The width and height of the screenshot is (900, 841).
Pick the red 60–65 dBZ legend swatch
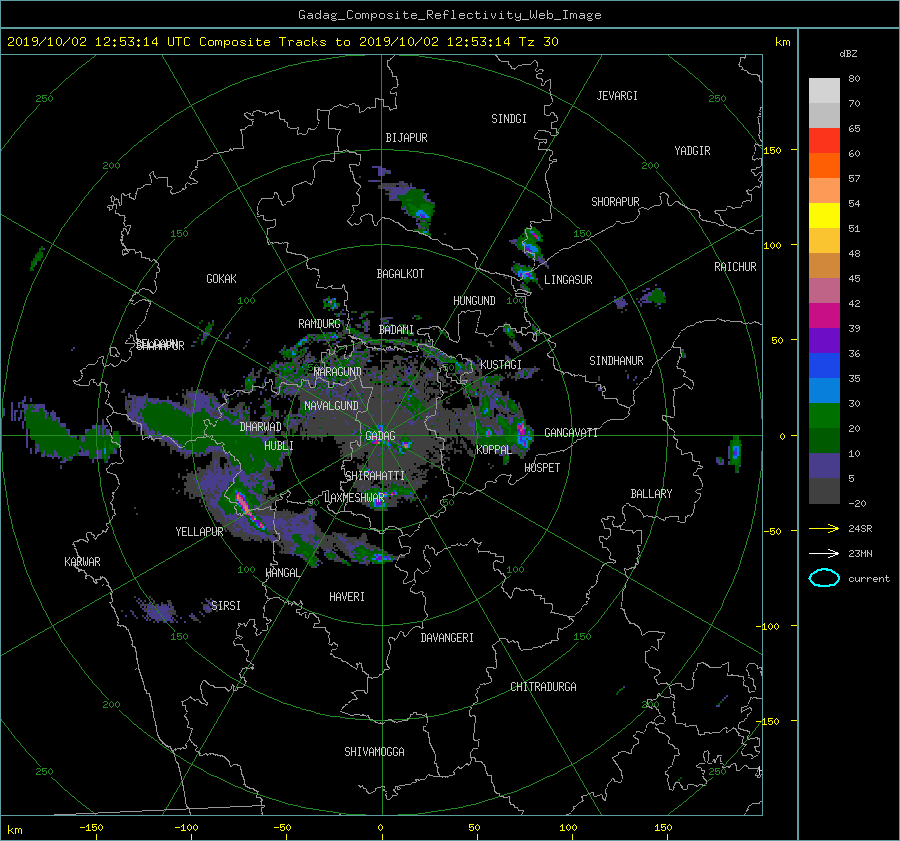pos(824,141)
